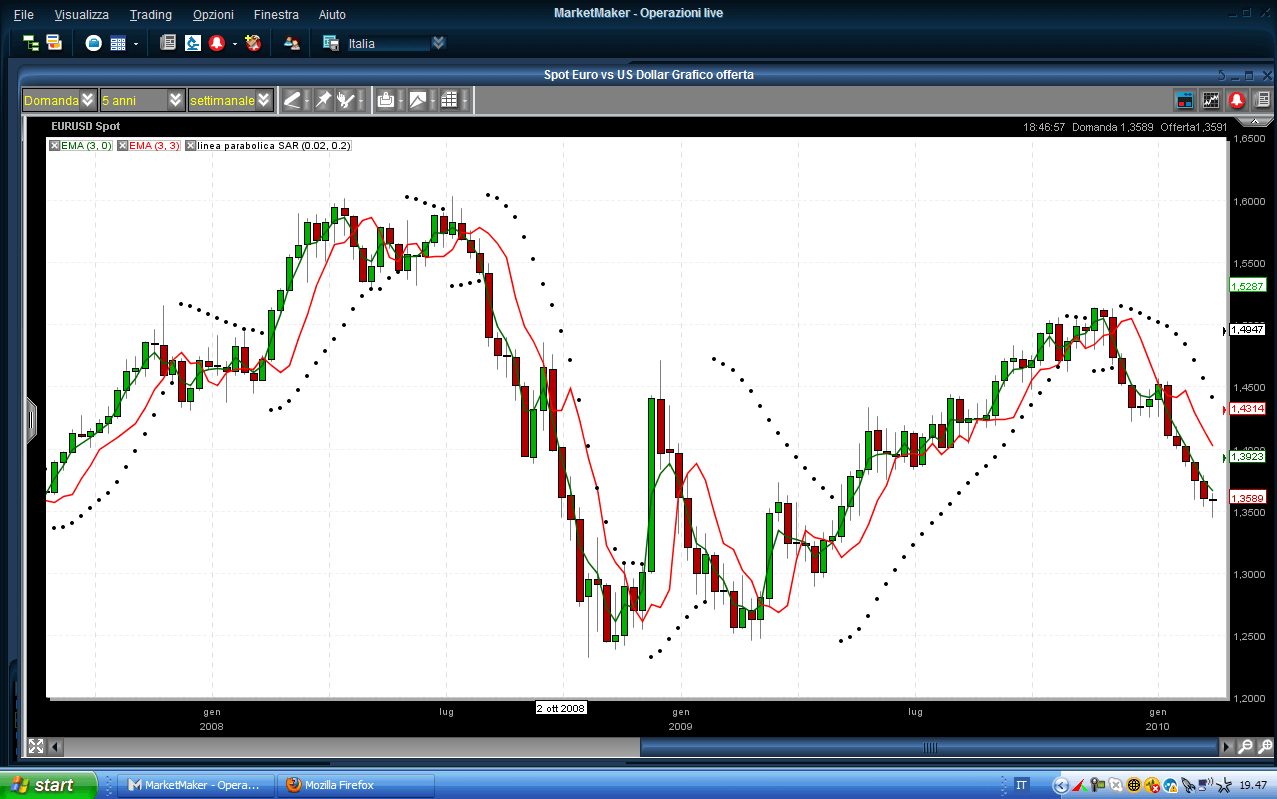
Task: Click the chart grid table icon
Action: point(449,100)
